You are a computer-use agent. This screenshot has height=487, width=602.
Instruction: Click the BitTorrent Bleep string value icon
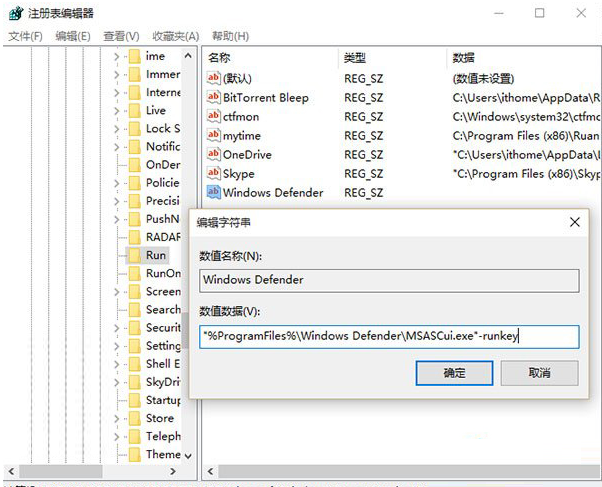pyautogui.click(x=213, y=98)
